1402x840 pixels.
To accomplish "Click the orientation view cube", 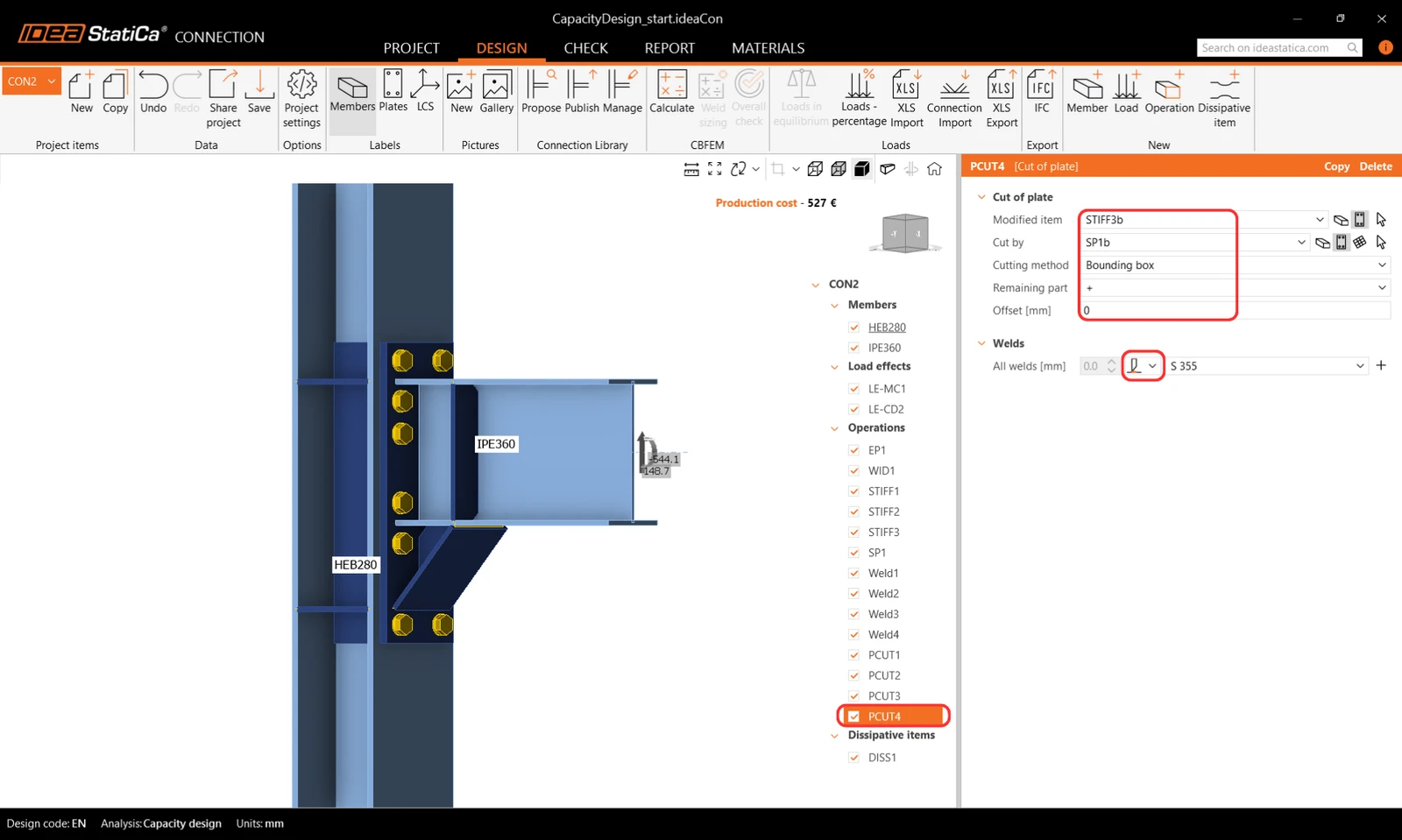I will point(905,233).
